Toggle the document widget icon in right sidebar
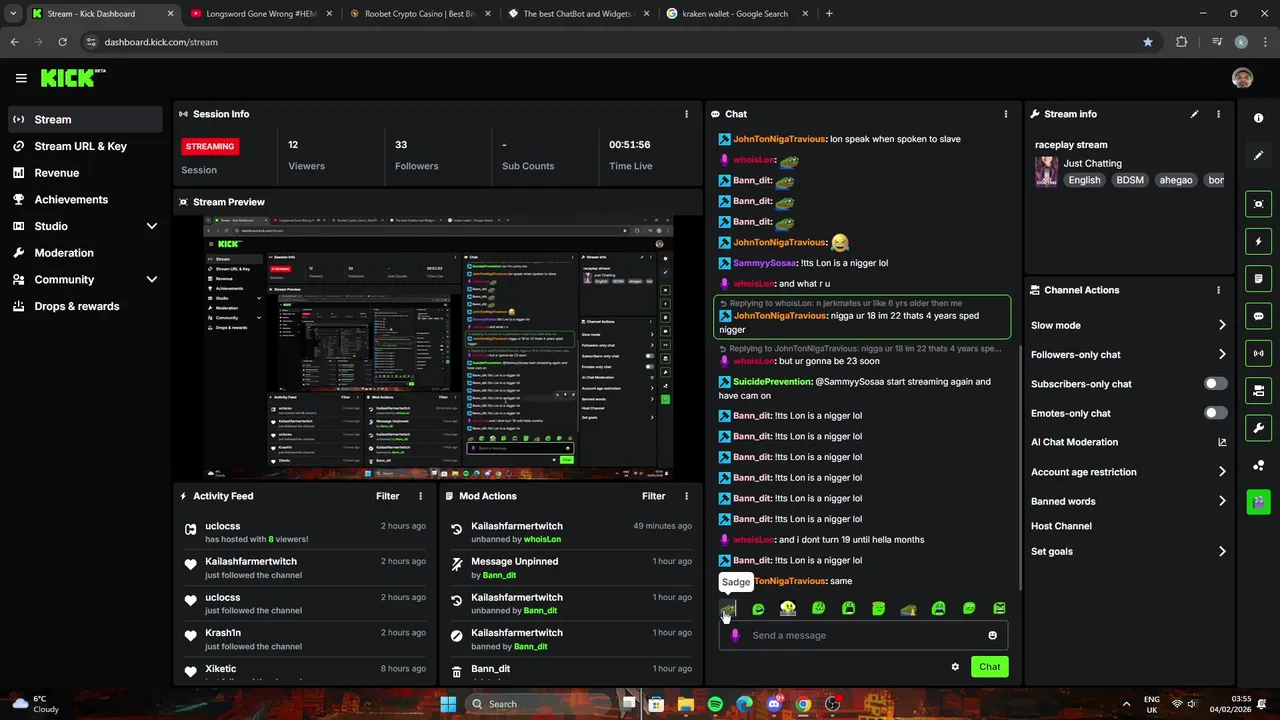This screenshot has width=1280, height=720. tap(1258, 278)
